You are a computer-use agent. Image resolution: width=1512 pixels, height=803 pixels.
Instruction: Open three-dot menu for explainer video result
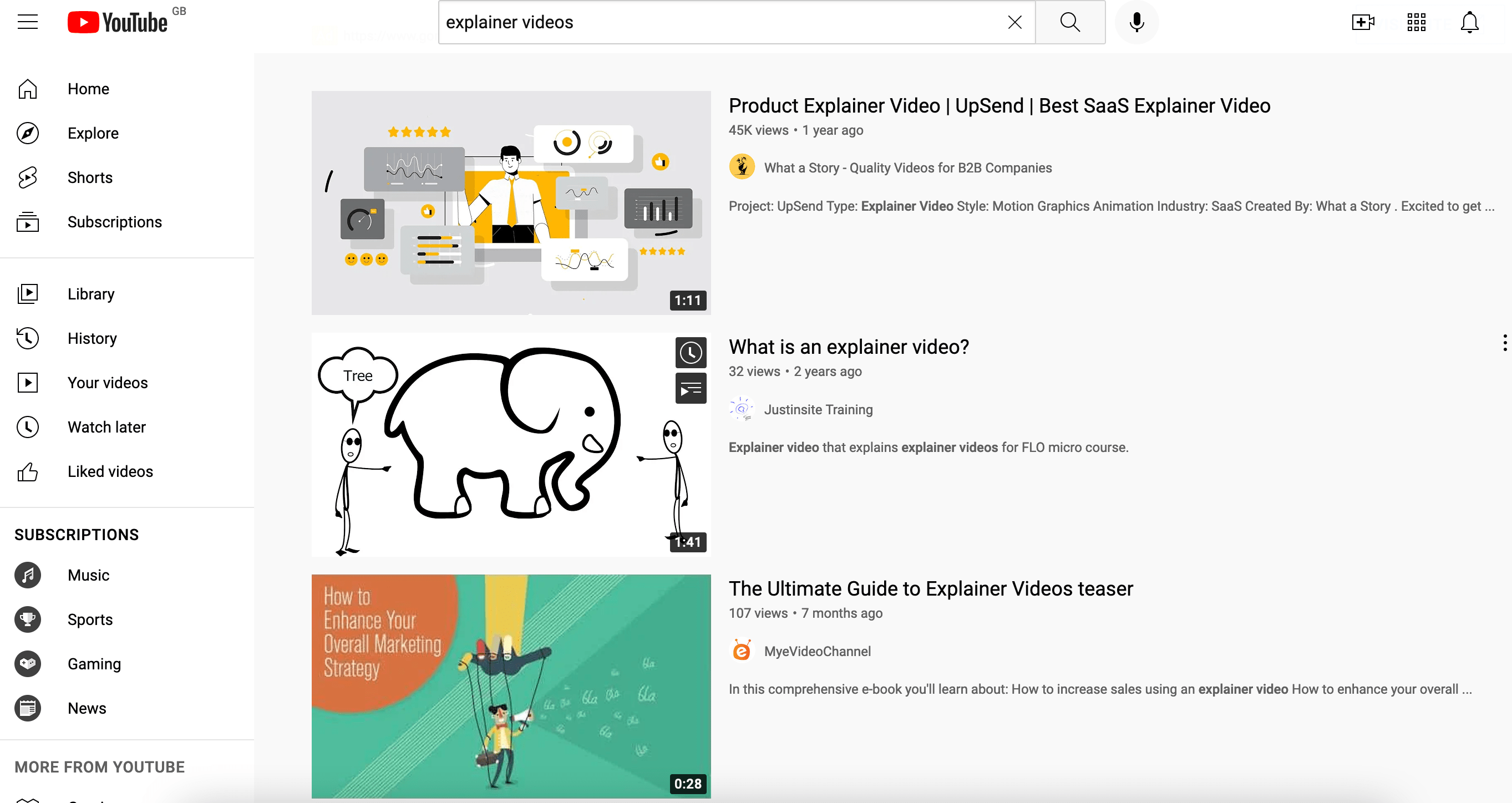tap(1504, 343)
